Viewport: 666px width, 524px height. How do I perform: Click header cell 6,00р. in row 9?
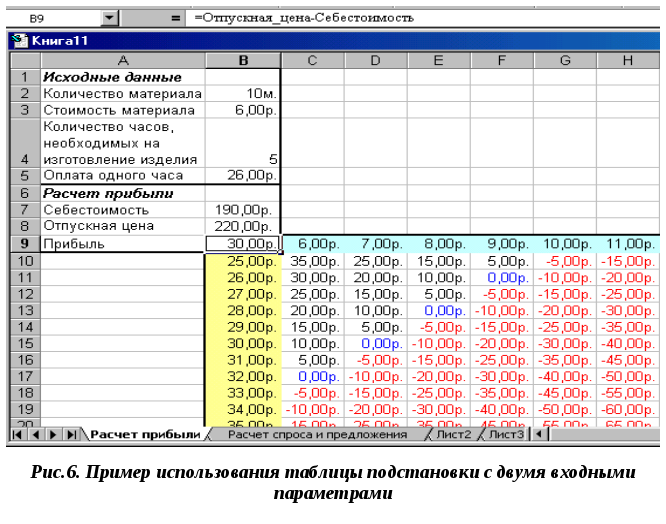coord(313,244)
